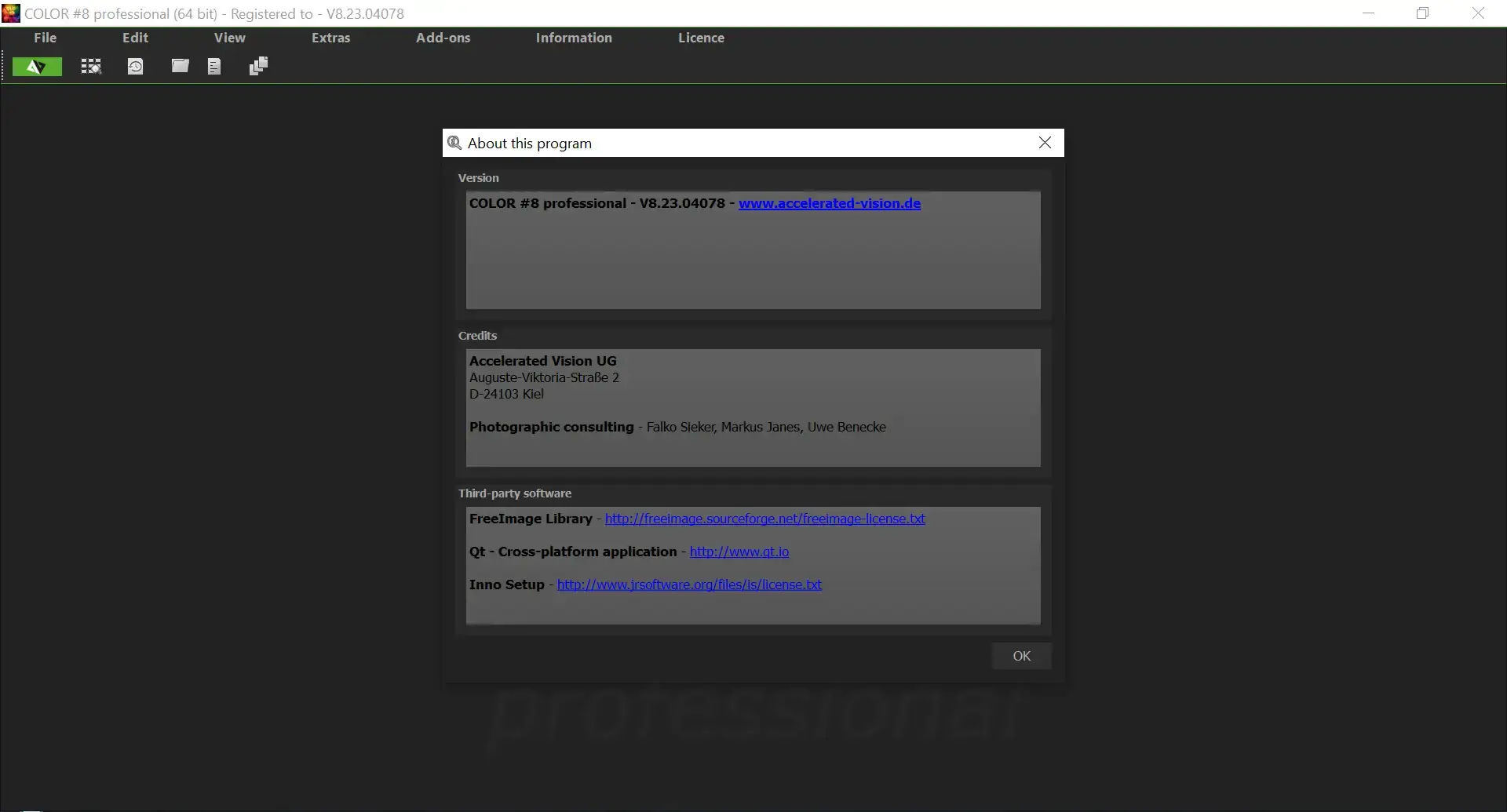Click the magnifier icon in dialog title

[x=454, y=143]
